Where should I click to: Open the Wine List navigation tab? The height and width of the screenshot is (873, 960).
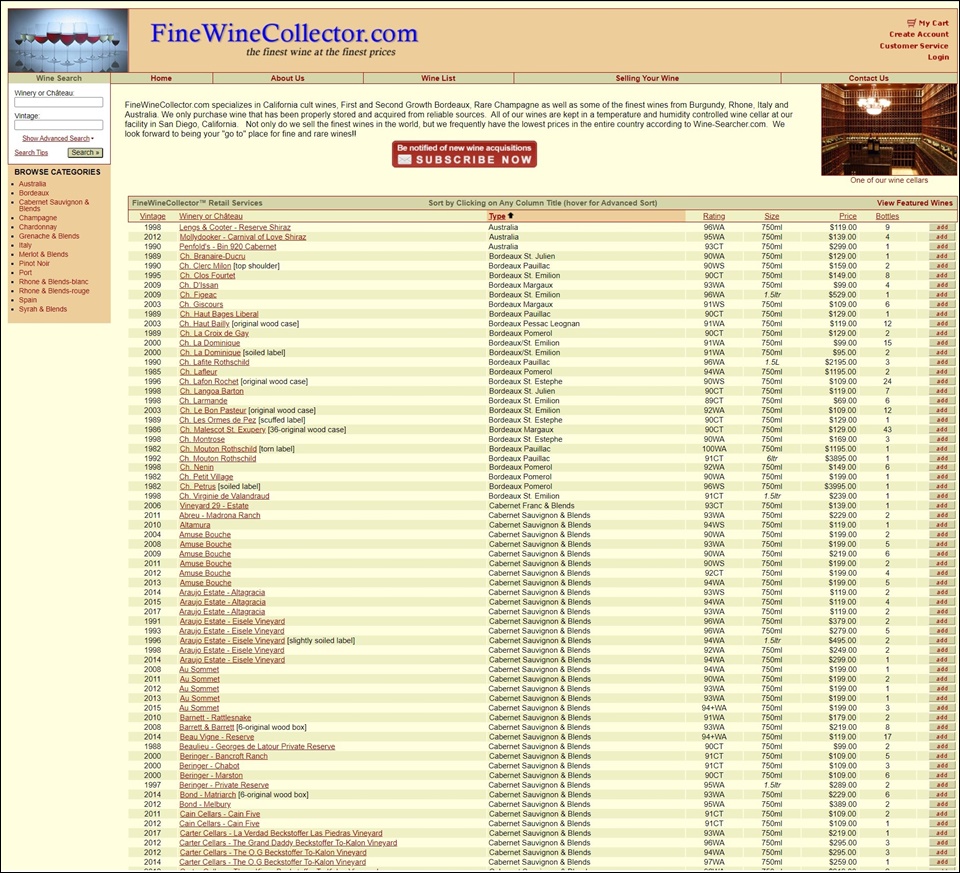click(x=438, y=78)
